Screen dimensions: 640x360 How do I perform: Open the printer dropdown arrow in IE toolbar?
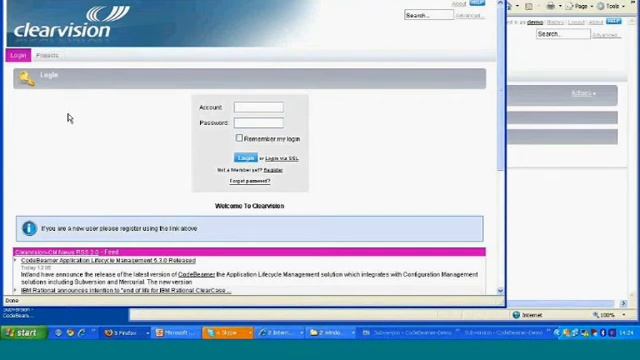click(560, 6)
